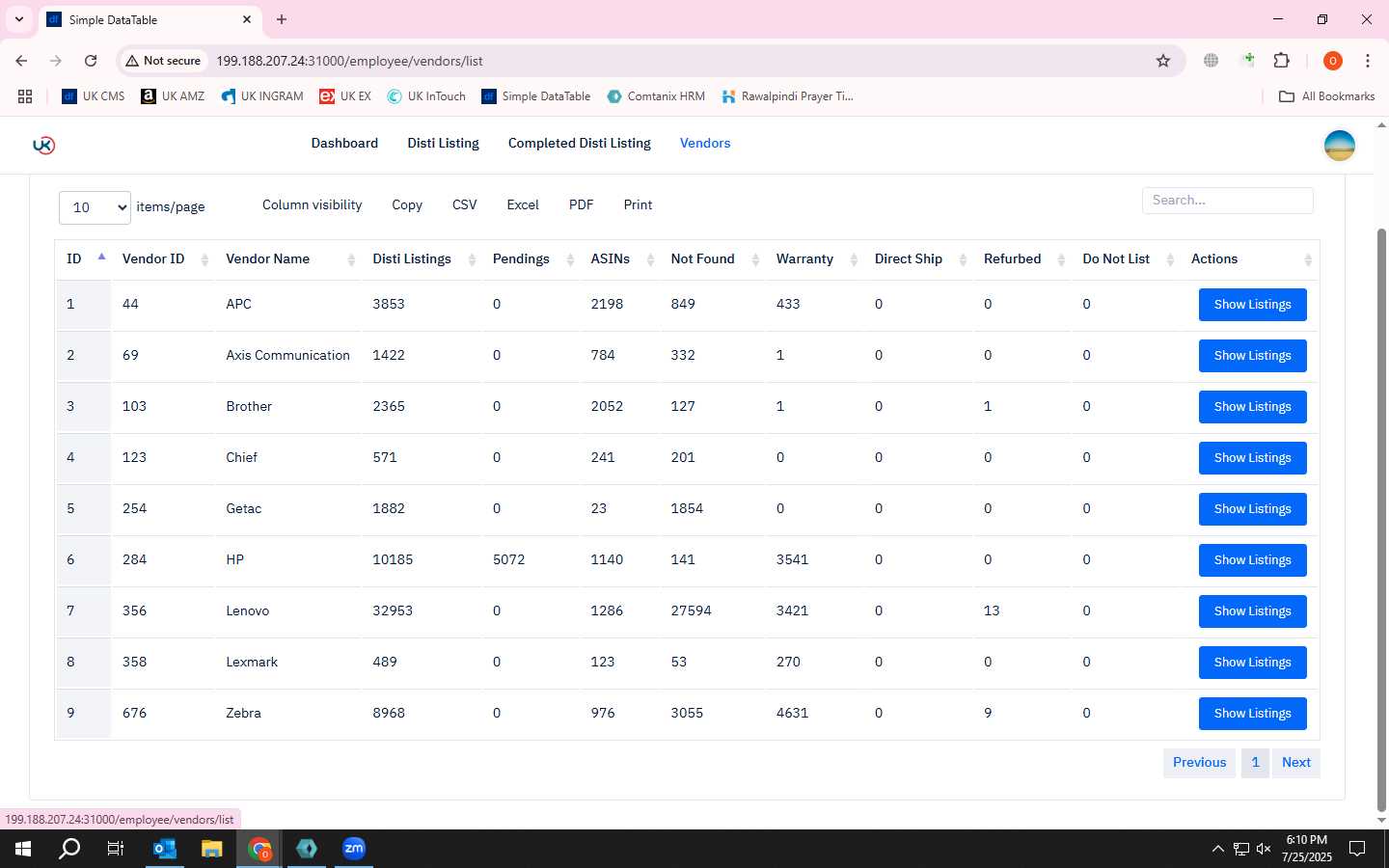This screenshot has height=868, width=1389.
Task: Go to Previous page of results
Action: tap(1199, 763)
